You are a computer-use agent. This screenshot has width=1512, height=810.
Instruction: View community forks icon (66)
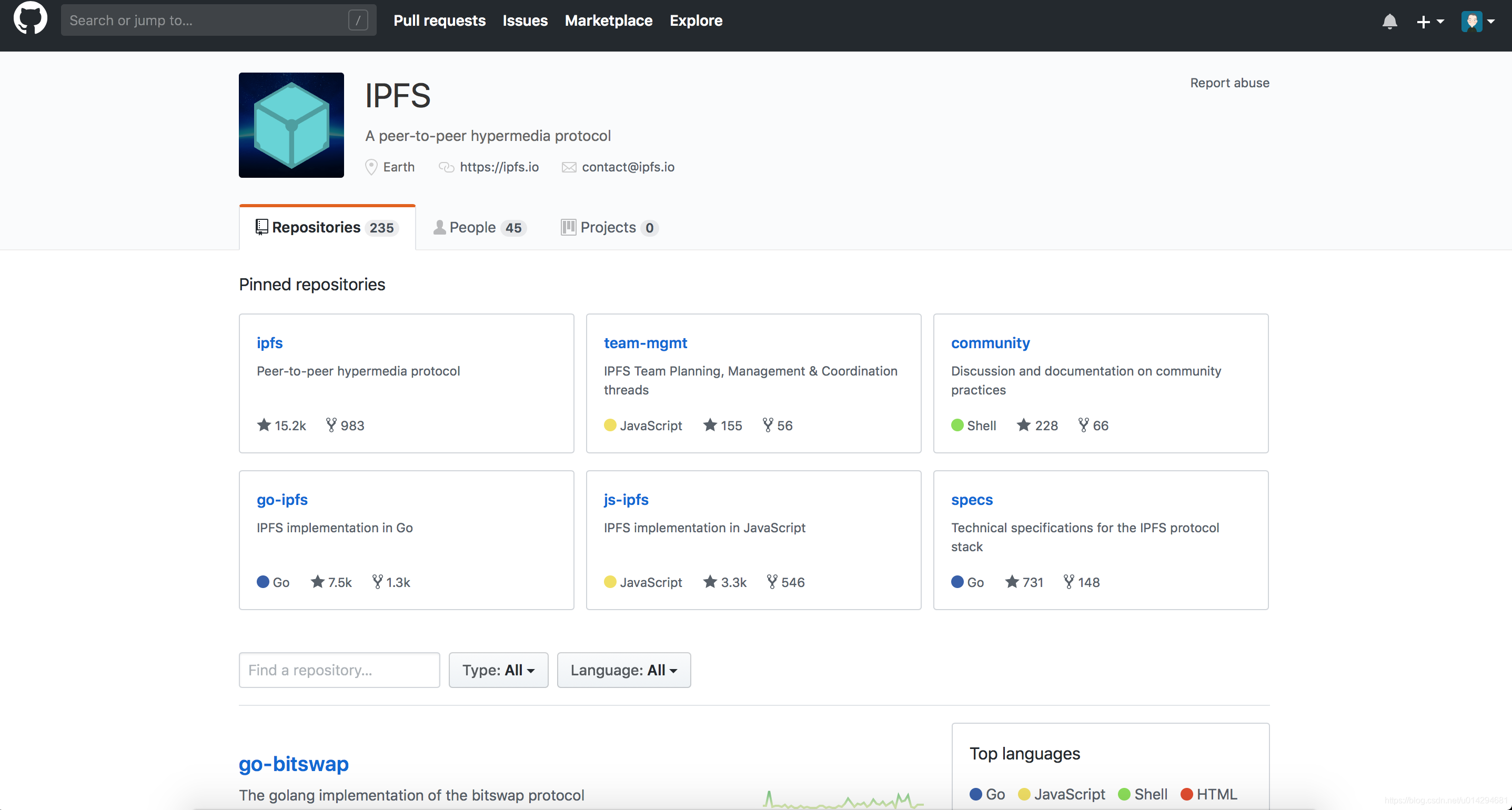pyautogui.click(x=1083, y=424)
